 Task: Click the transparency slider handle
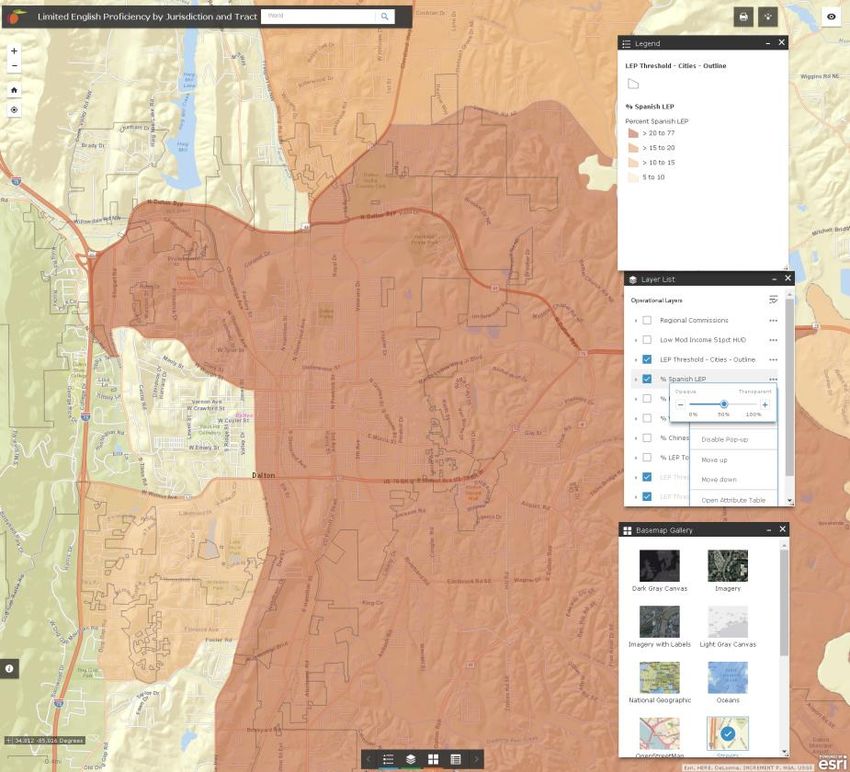(x=723, y=404)
